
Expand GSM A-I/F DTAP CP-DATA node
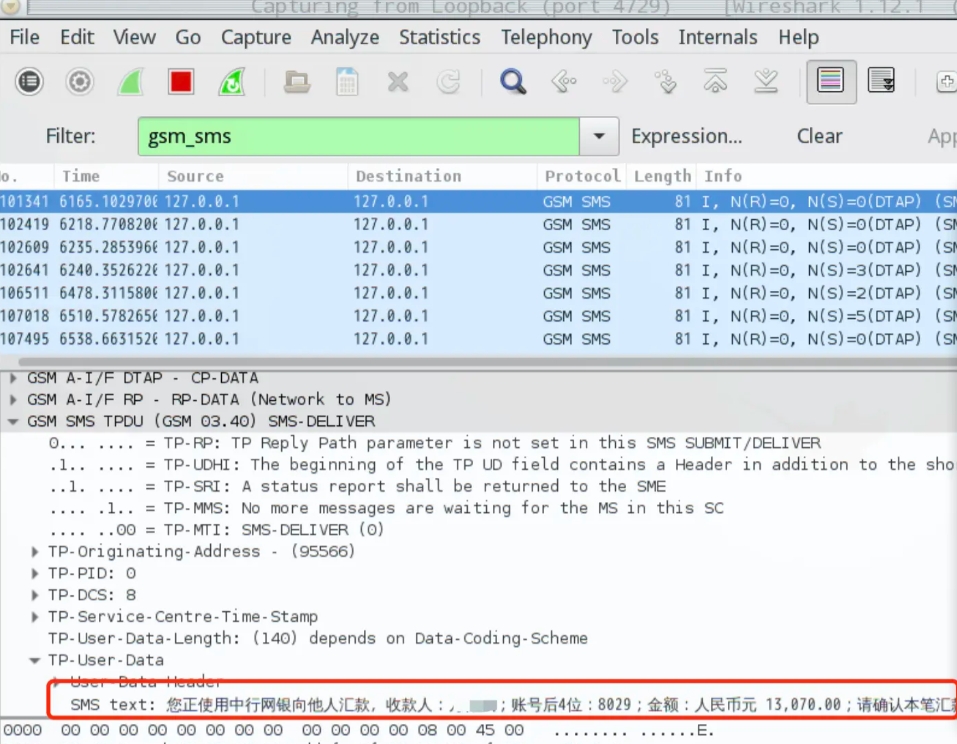pyautogui.click(x=13, y=378)
